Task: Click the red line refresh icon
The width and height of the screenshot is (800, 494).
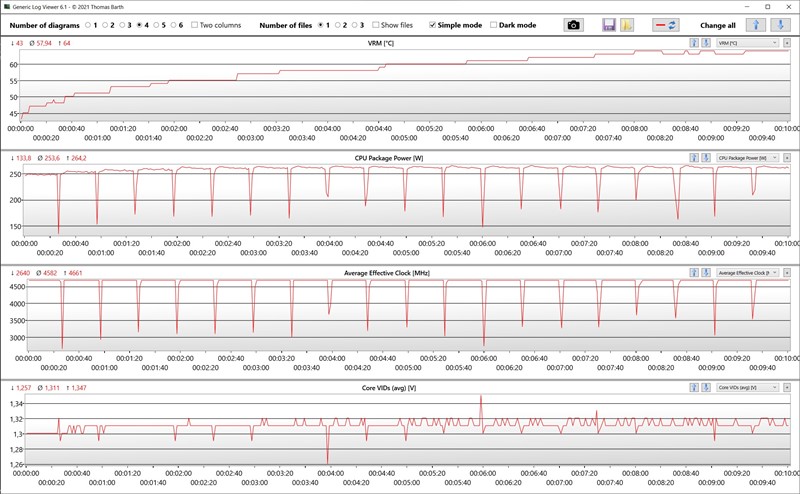Action: [666, 24]
